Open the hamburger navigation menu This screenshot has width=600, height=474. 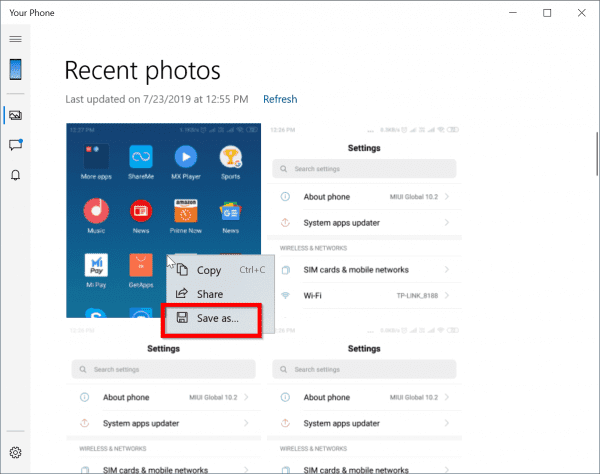15,39
